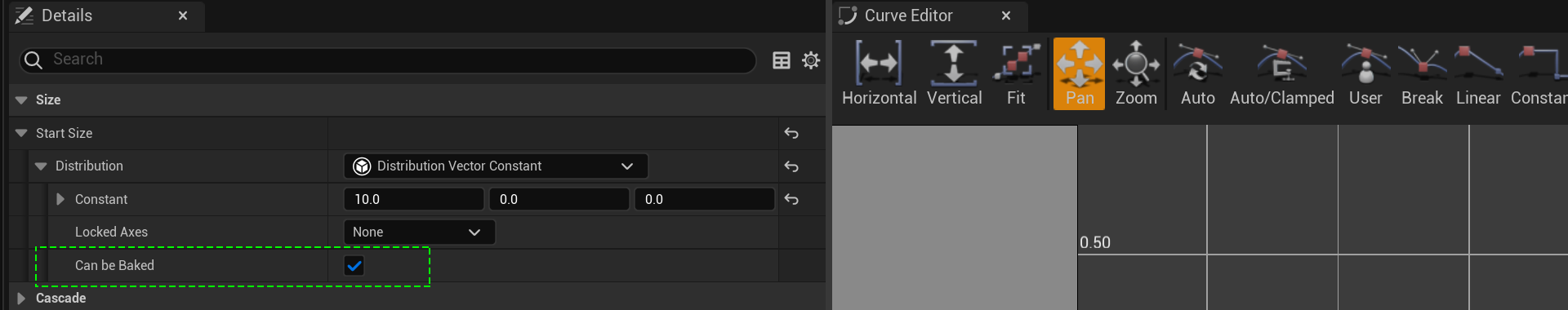The width and height of the screenshot is (1568, 310).
Task: Expand the Constant property row
Action: point(60,199)
